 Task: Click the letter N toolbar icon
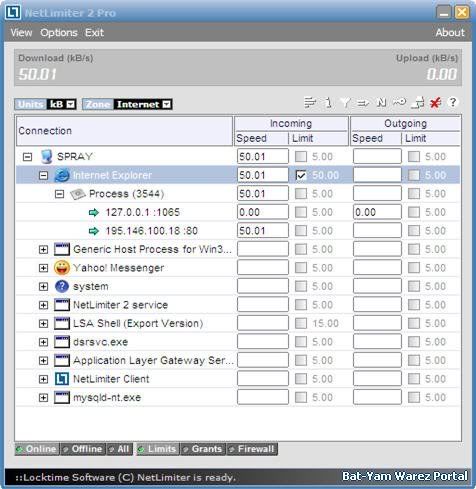pos(381,103)
